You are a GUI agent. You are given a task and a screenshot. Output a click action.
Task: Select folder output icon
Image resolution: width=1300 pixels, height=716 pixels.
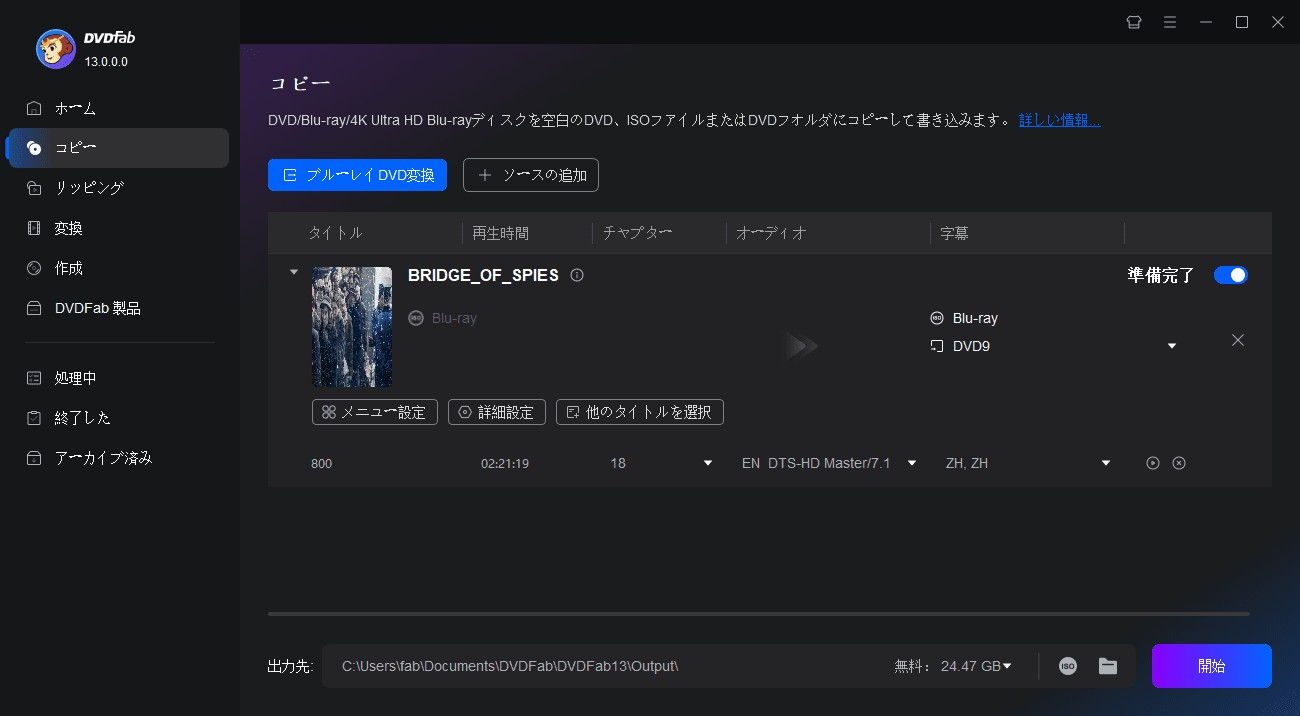click(x=1107, y=666)
